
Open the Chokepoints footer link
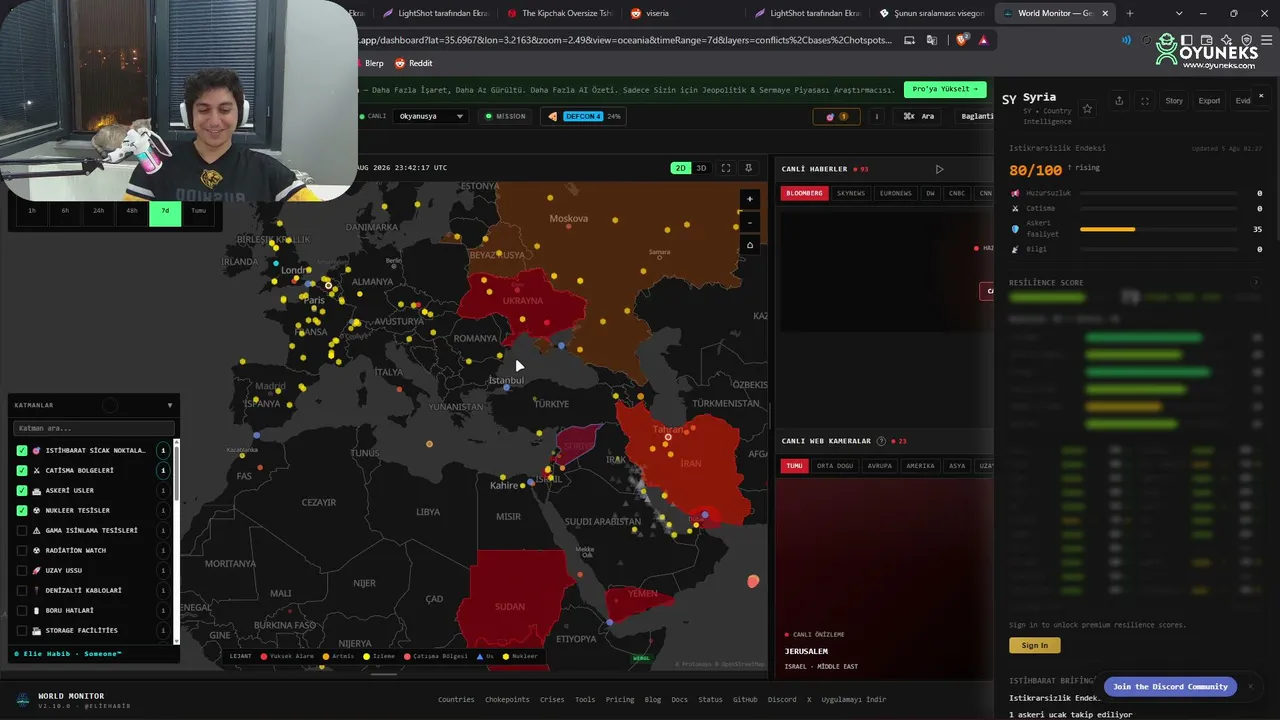[507, 700]
